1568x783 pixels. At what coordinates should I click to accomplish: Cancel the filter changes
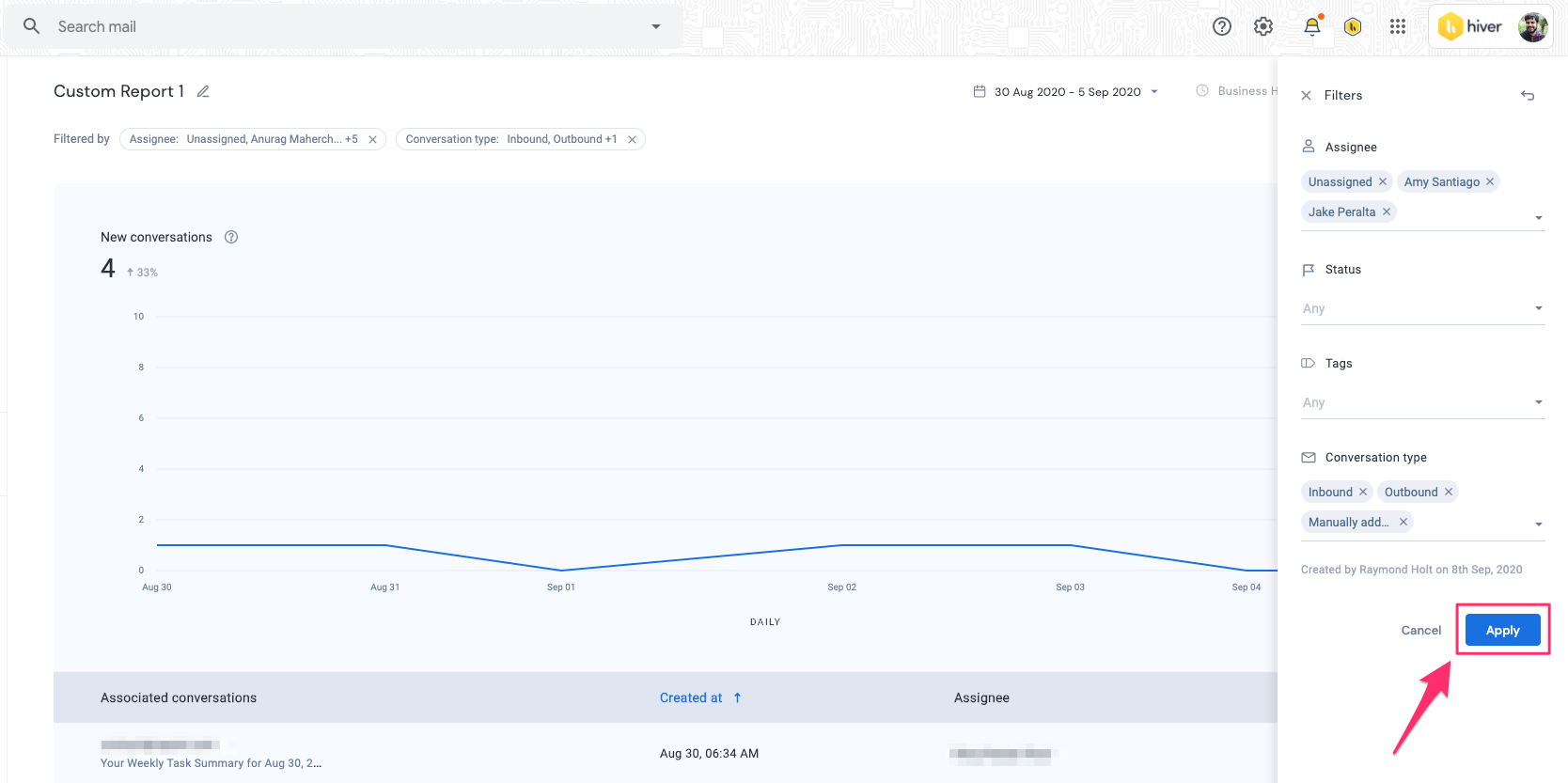[x=1420, y=630]
